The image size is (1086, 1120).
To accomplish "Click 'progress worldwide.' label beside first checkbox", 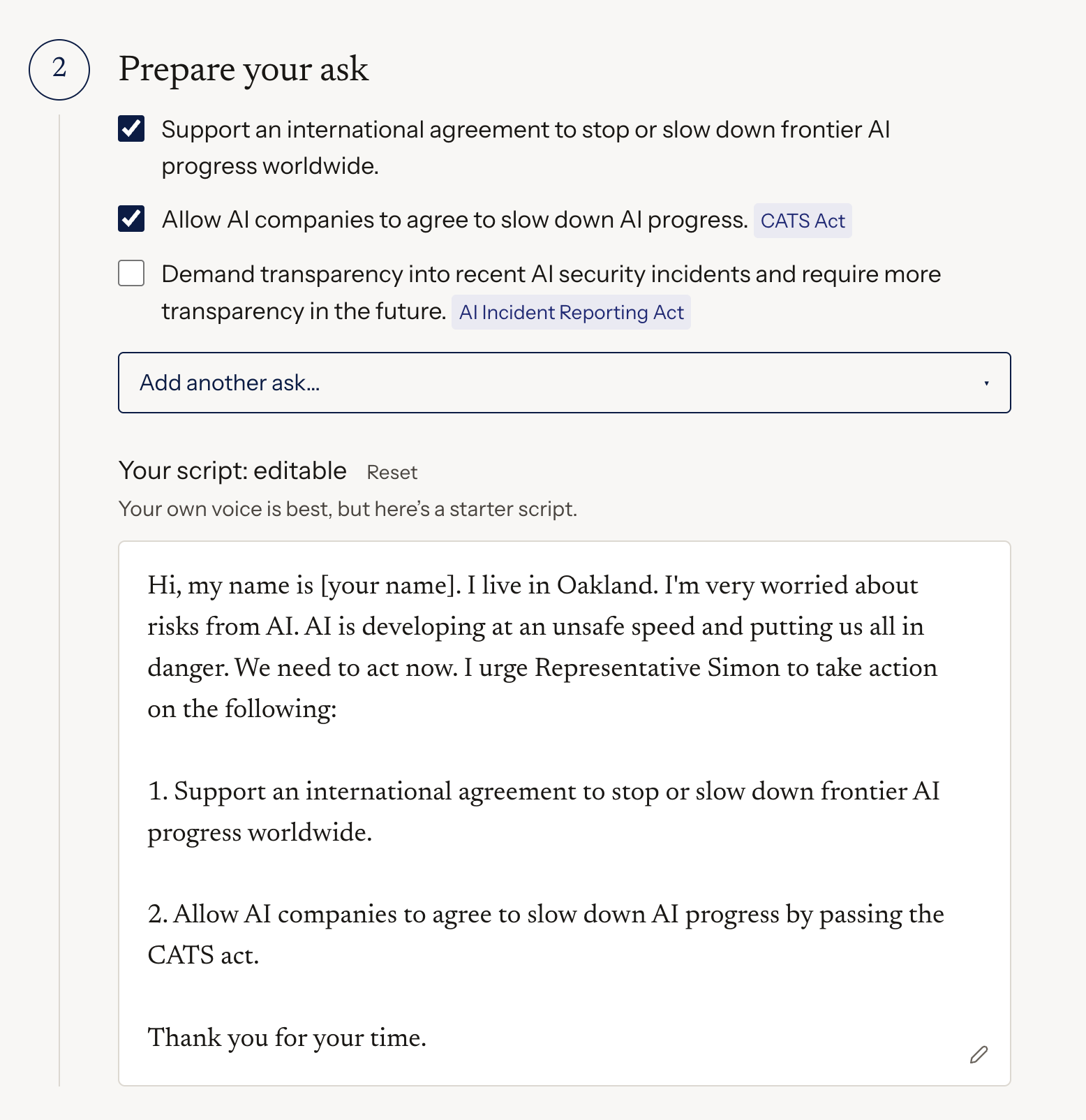I will tap(270, 166).
